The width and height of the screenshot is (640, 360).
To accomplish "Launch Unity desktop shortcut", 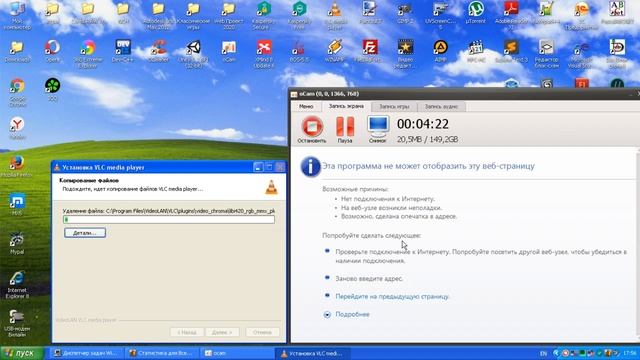I will point(193,54).
